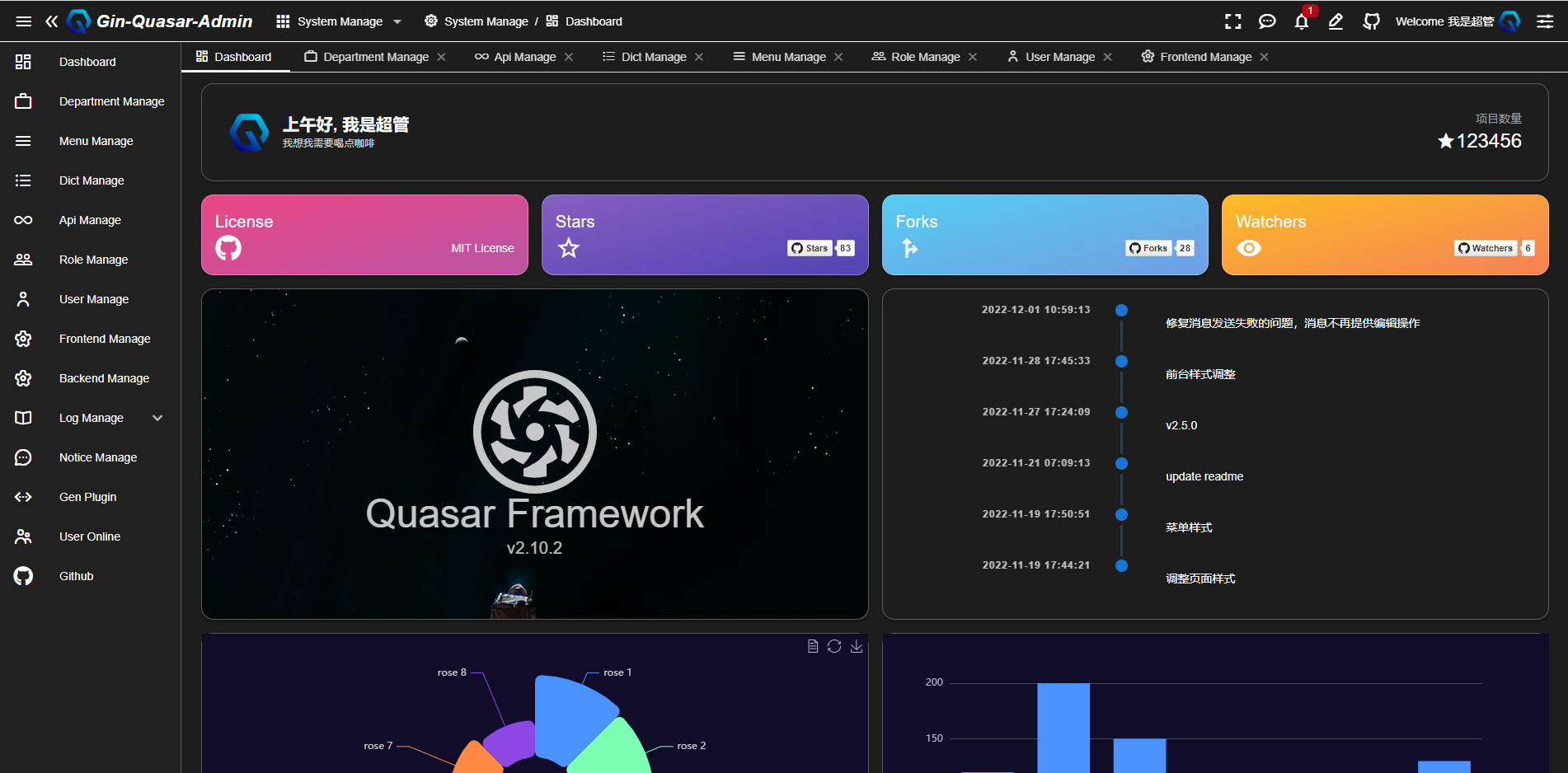Switch to the Dashboard tab
The width and height of the screenshot is (1568, 773).
235,57
